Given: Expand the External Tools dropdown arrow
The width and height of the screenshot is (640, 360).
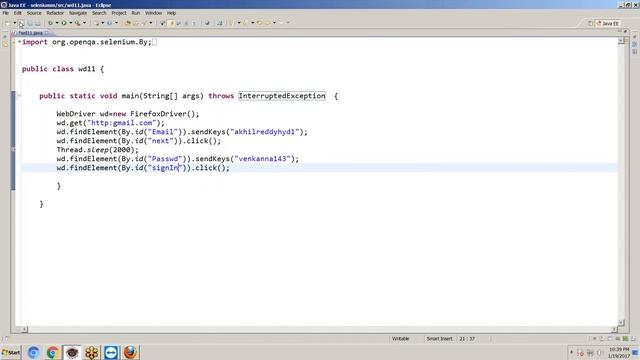Looking at the screenshot, I should pyautogui.click(x=84, y=23).
